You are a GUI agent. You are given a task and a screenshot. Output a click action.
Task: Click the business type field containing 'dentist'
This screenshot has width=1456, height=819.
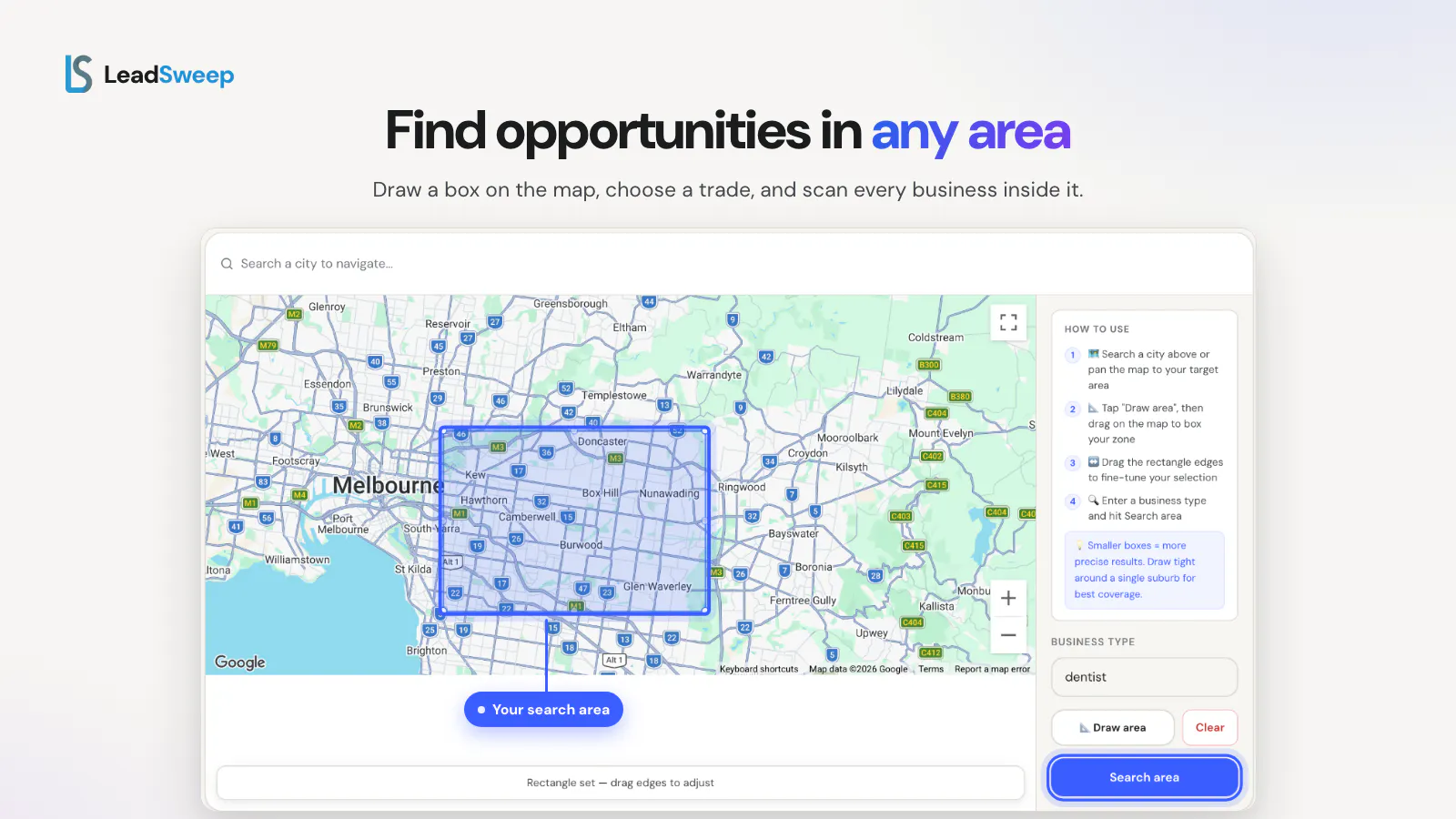coord(1144,677)
